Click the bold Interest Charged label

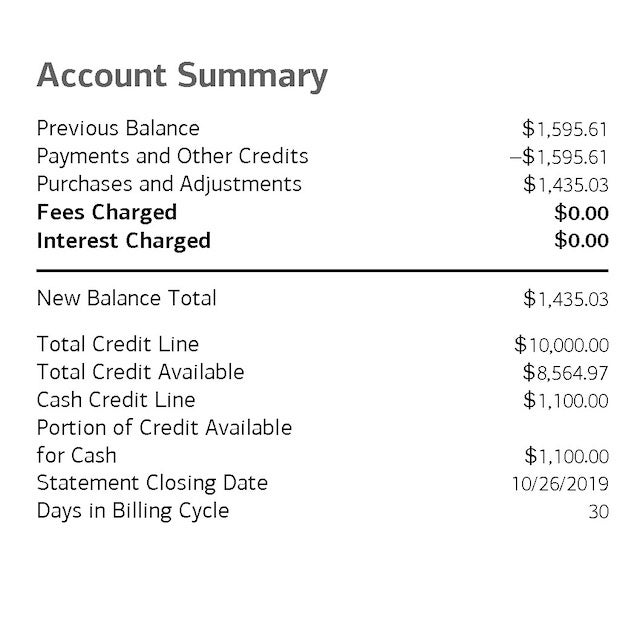point(123,240)
